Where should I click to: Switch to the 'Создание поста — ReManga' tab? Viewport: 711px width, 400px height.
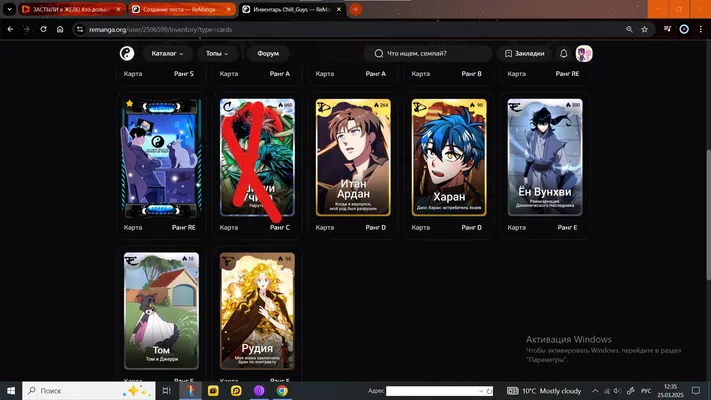pyautogui.click(x=179, y=9)
